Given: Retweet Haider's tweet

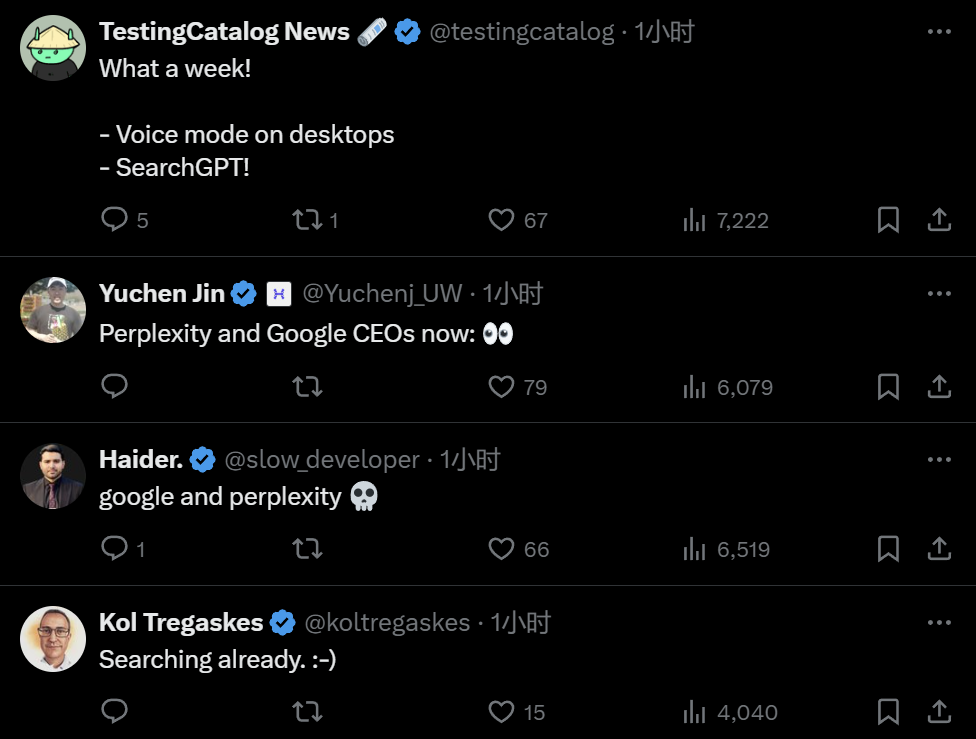Looking at the screenshot, I should (306, 548).
